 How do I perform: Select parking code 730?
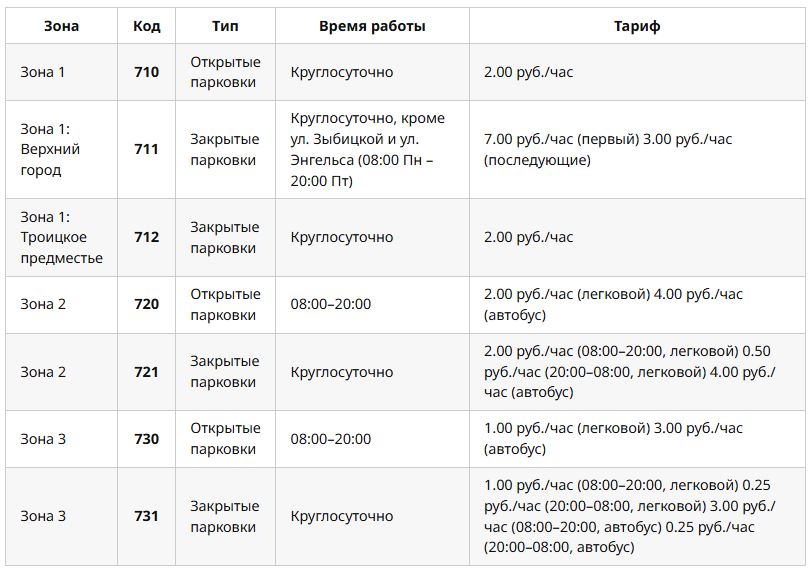pos(146,439)
